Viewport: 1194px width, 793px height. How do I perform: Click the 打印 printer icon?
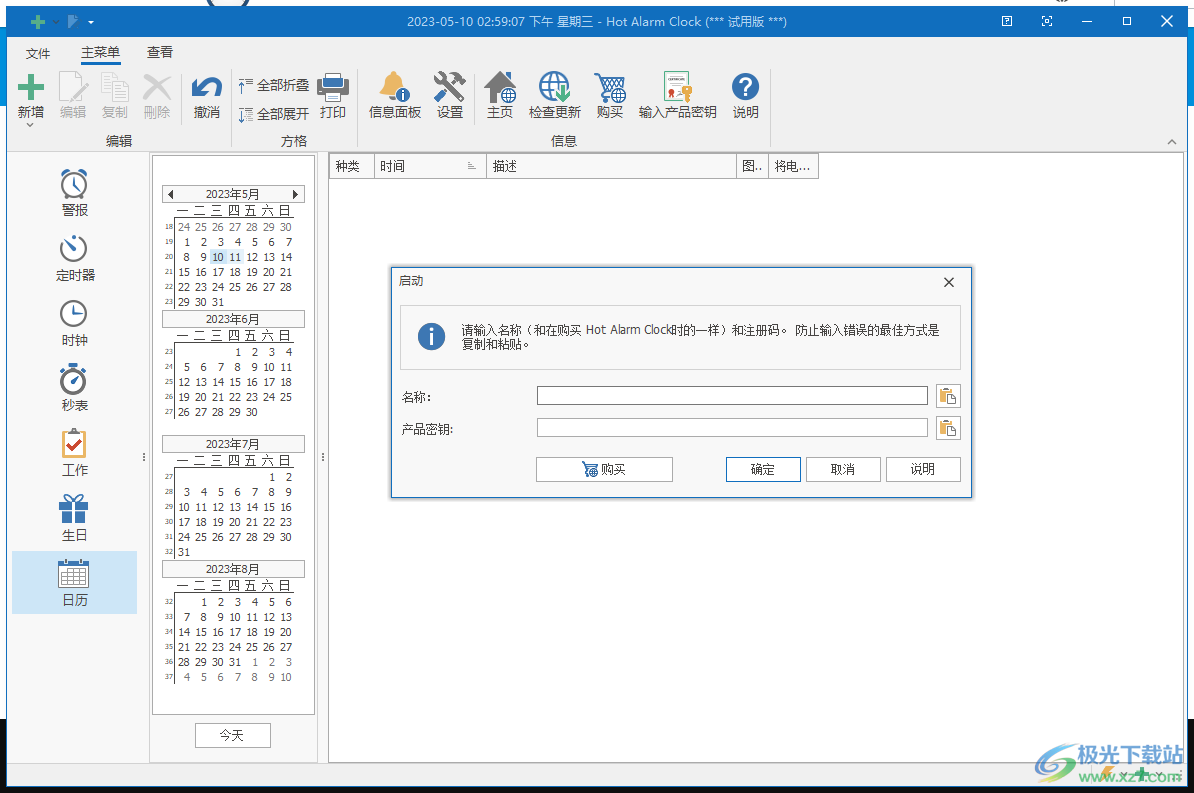point(333,87)
